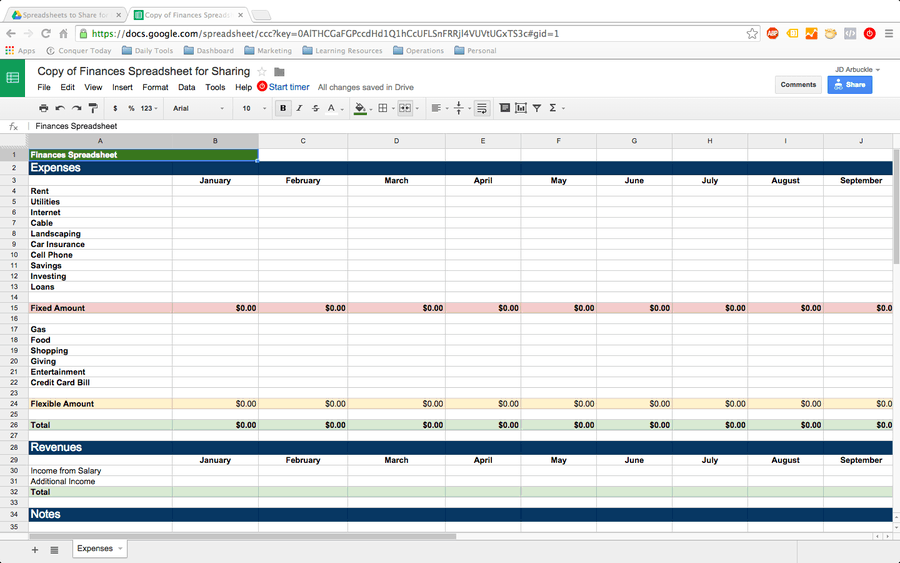900x563 pixels.
Task: Open the Expenses sheet tab
Action: [x=100, y=549]
